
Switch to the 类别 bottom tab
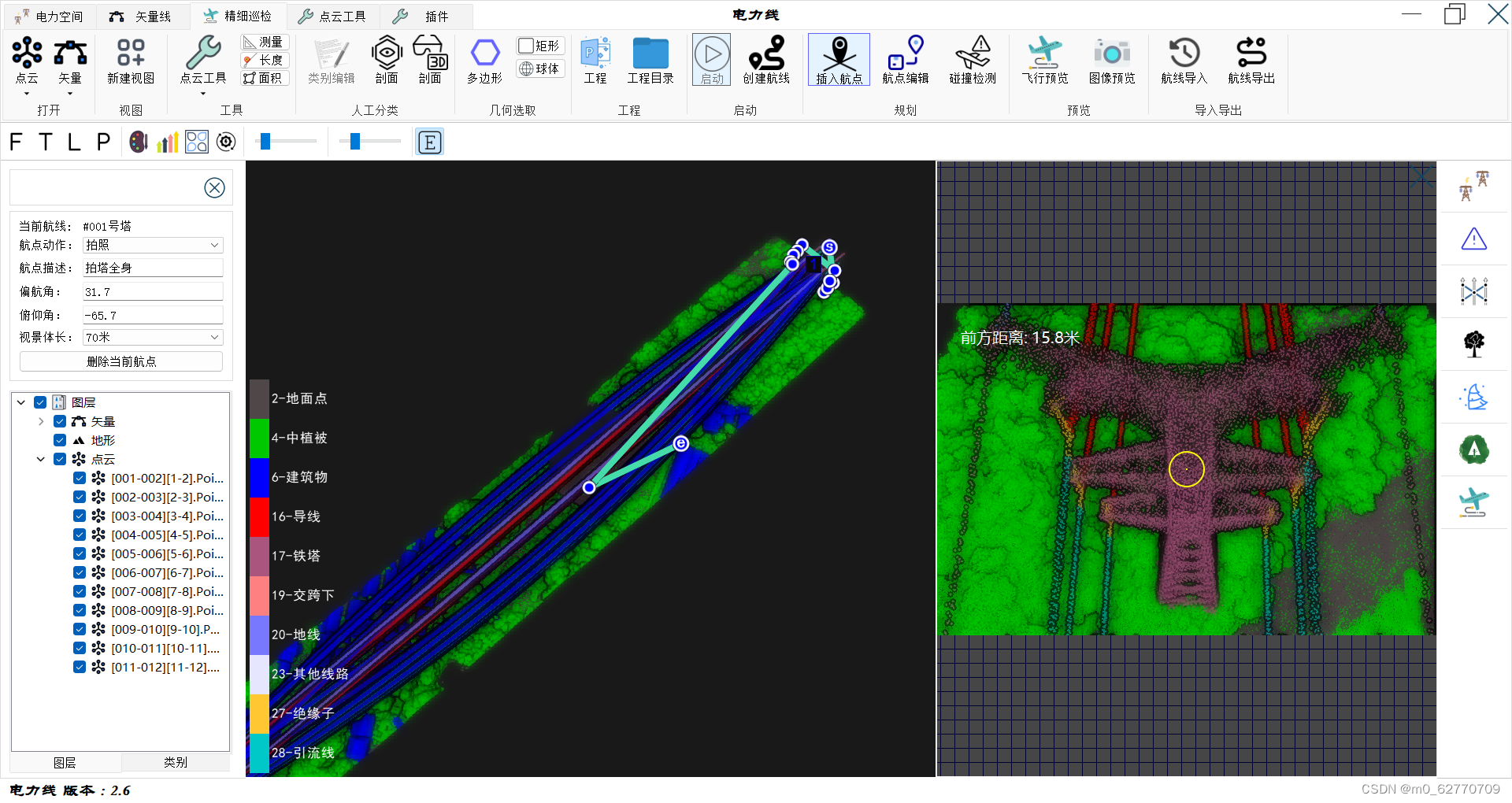tap(176, 762)
